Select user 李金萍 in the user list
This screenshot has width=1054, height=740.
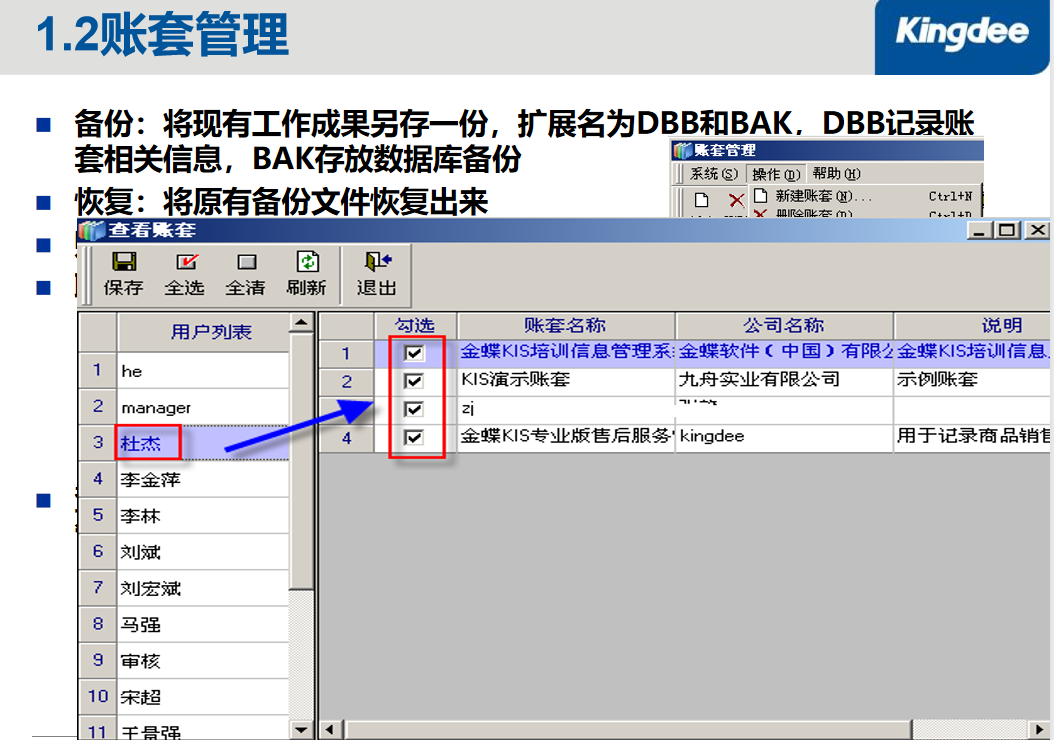click(x=203, y=480)
